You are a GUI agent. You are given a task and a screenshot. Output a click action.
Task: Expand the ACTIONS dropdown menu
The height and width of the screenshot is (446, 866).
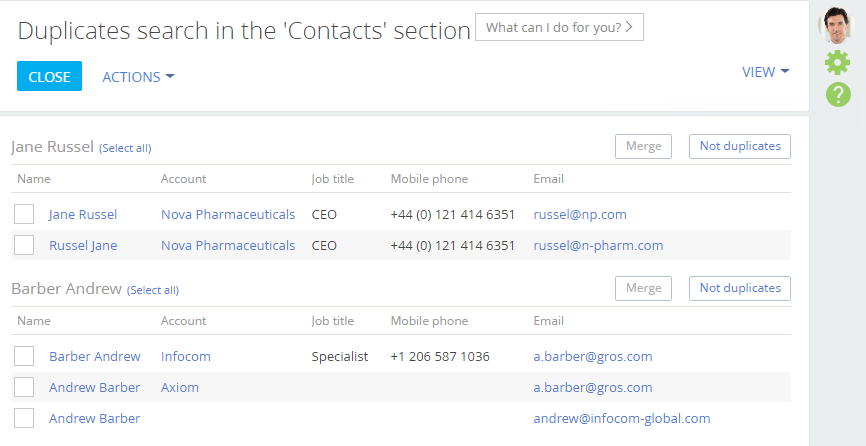coord(138,77)
